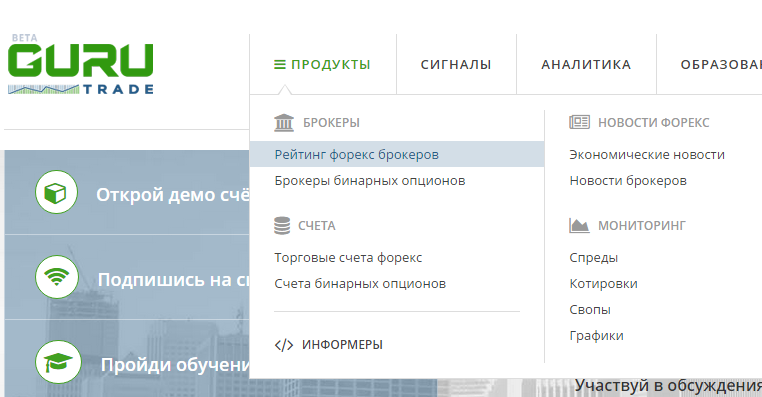Open the АНАЛИТИКА menu tab
762x397 pixels.
click(586, 65)
